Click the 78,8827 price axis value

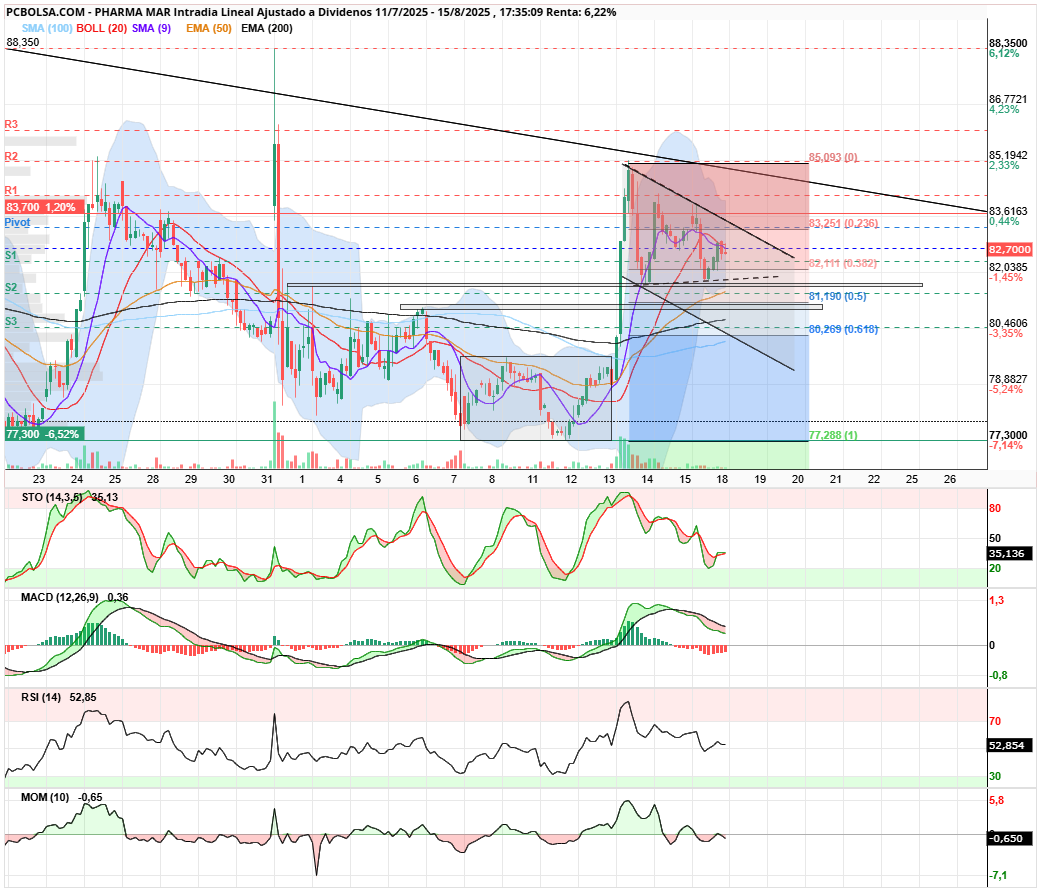[x=1008, y=379]
